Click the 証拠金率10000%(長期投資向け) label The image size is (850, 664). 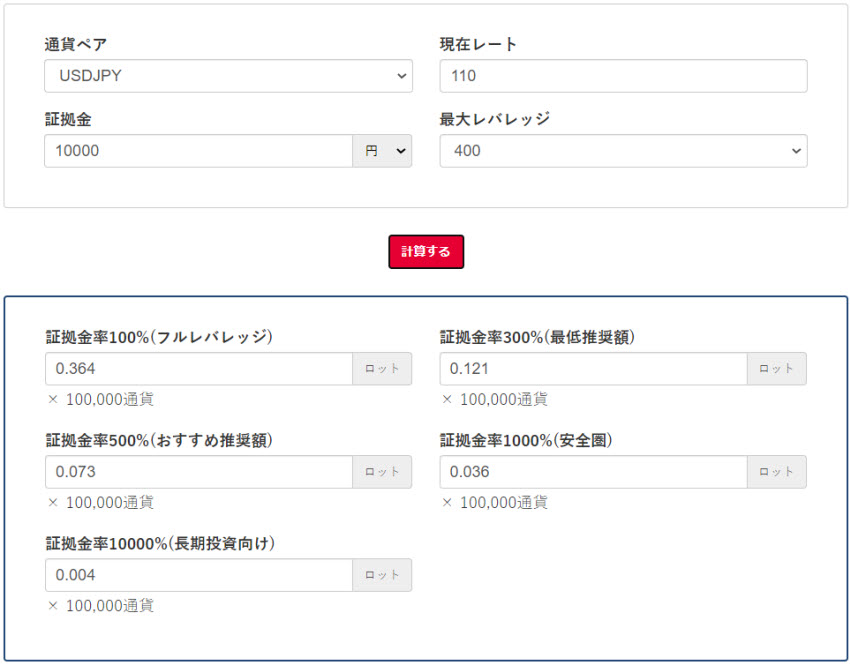[x=160, y=543]
